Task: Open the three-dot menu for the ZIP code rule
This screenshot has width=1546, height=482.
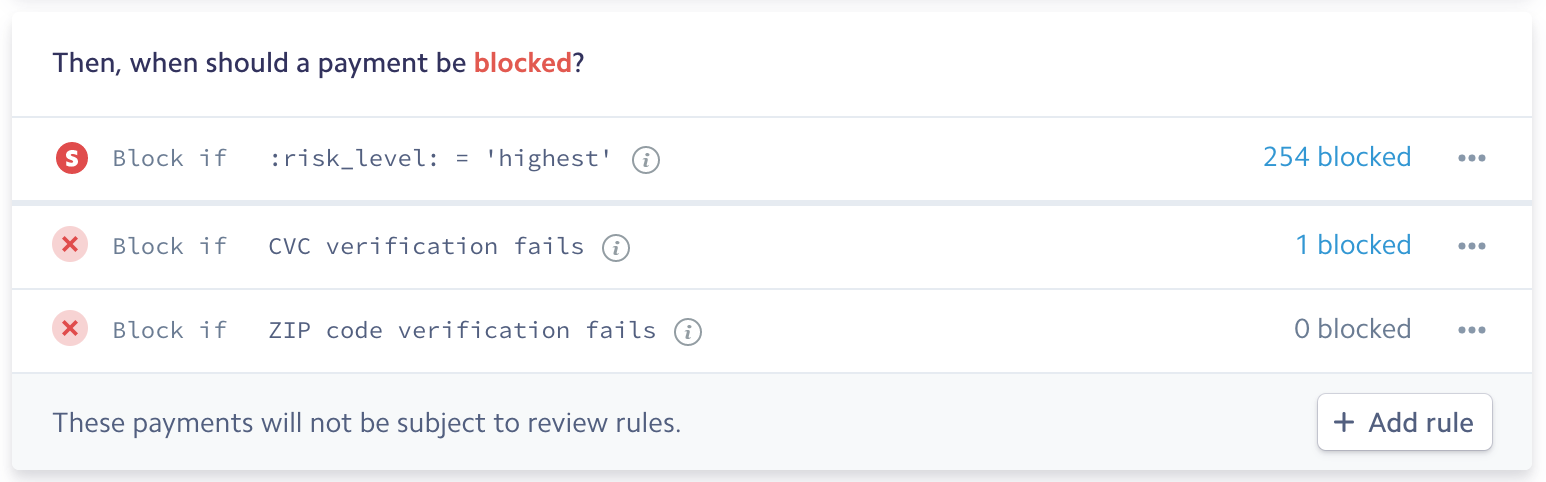Action: (1472, 330)
